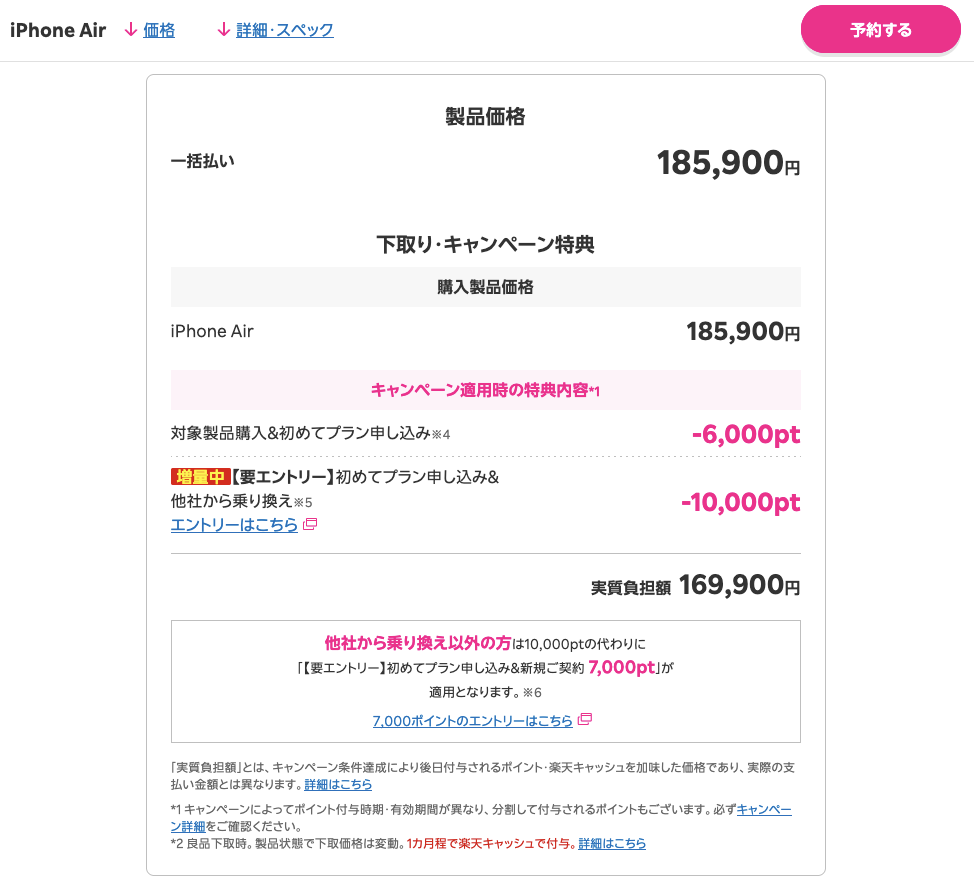974x888 pixels.
Task: Click the *1 marker in the pink campaign header
Action: [x=594, y=391]
